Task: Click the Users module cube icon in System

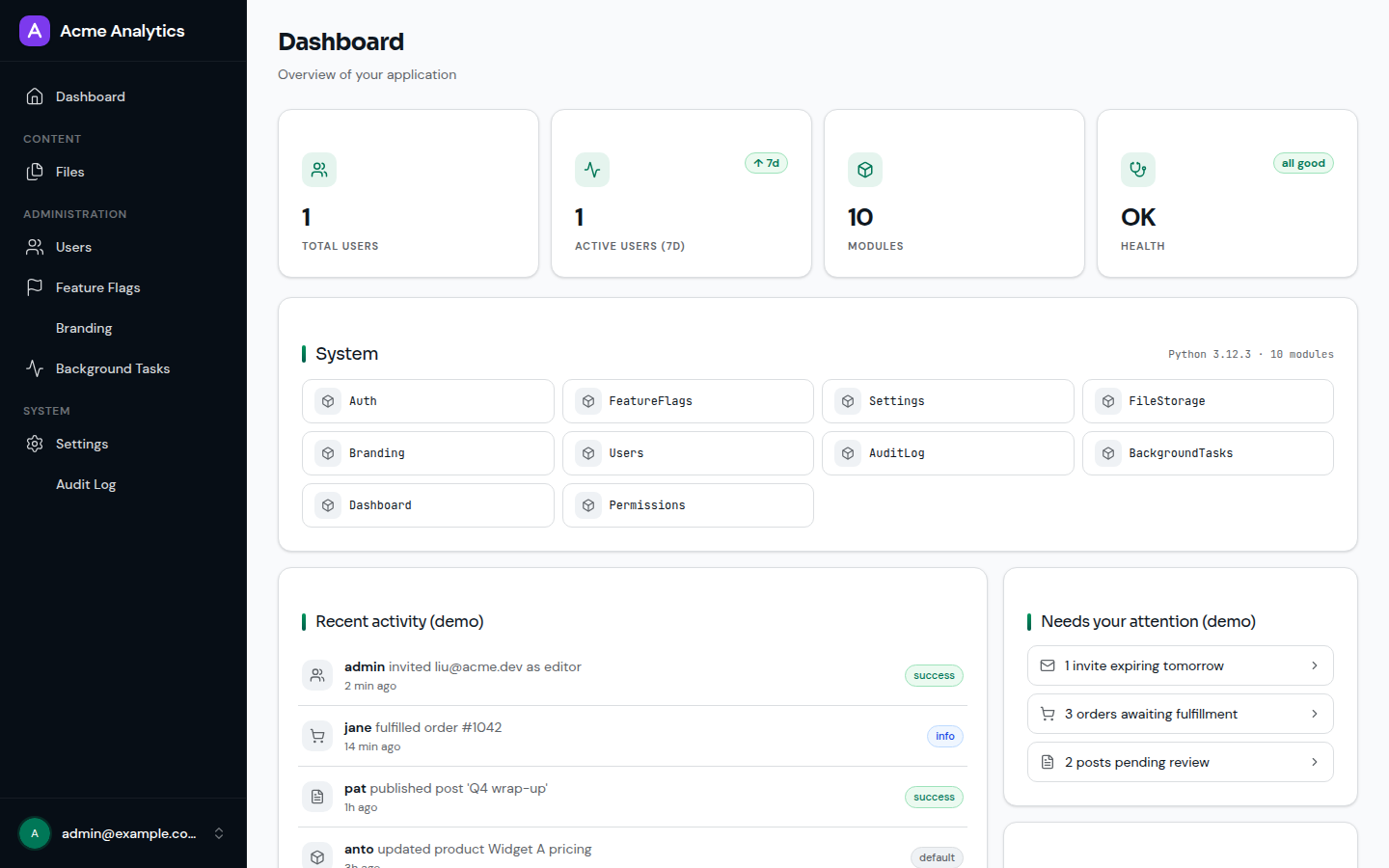Action: (588, 453)
